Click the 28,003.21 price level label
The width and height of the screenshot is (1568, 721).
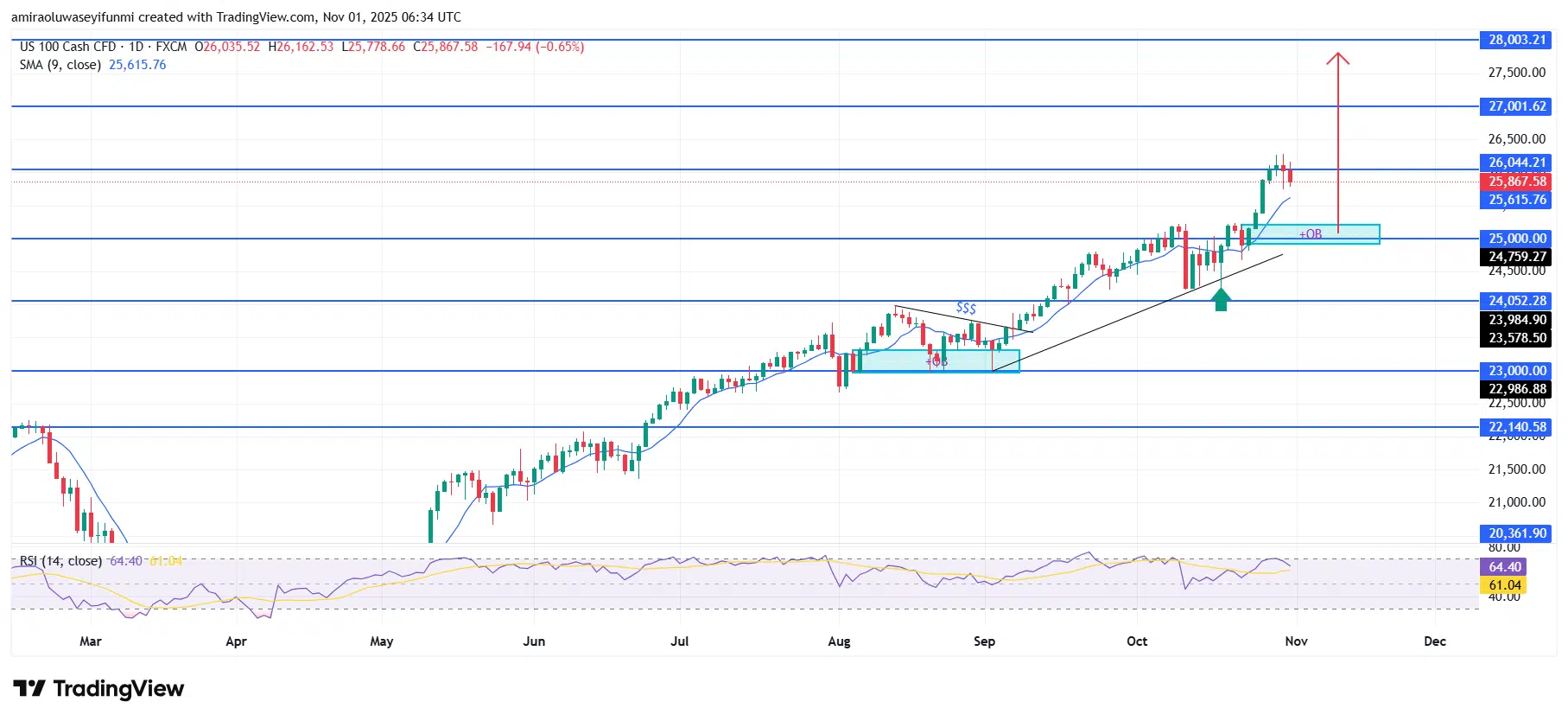pos(1516,40)
